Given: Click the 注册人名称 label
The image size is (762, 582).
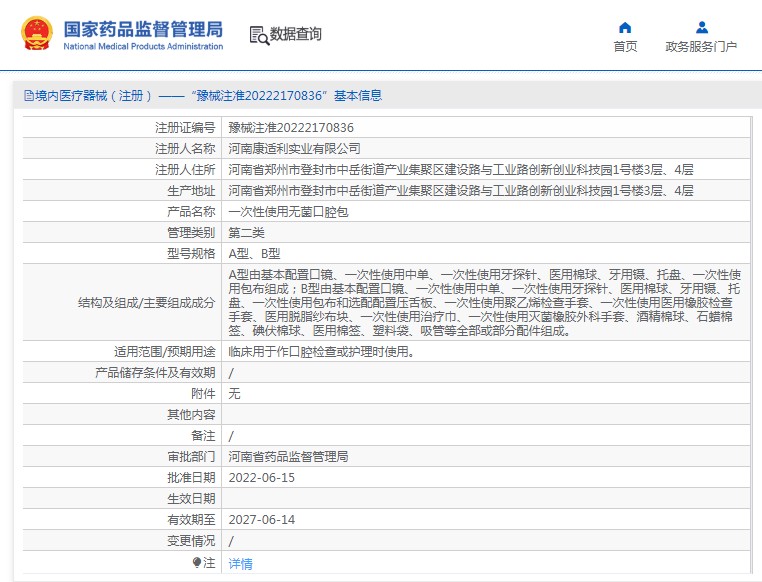Looking at the screenshot, I should (x=185, y=149).
